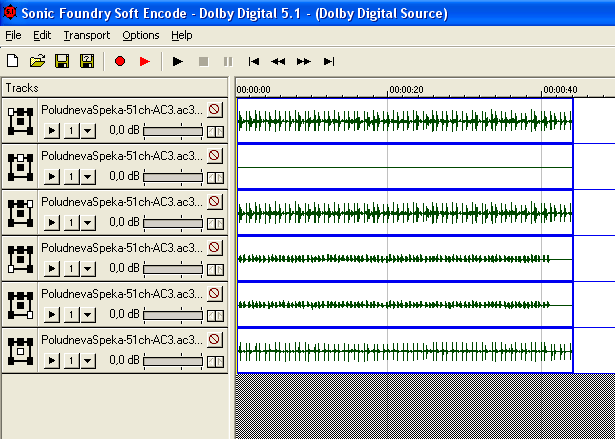This screenshot has width=615, height=439.
Task: Create a new project with New icon
Action: (x=13, y=61)
